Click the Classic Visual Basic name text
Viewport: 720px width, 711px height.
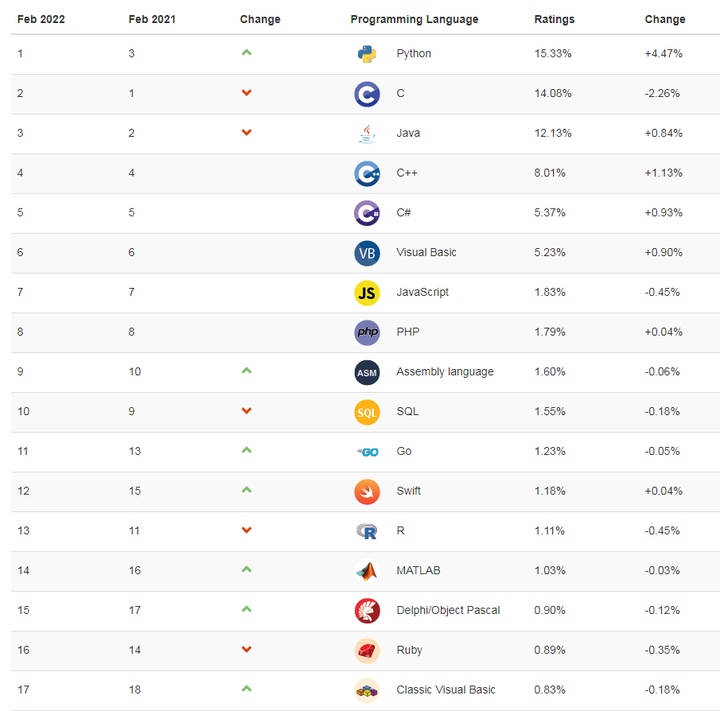pos(445,690)
